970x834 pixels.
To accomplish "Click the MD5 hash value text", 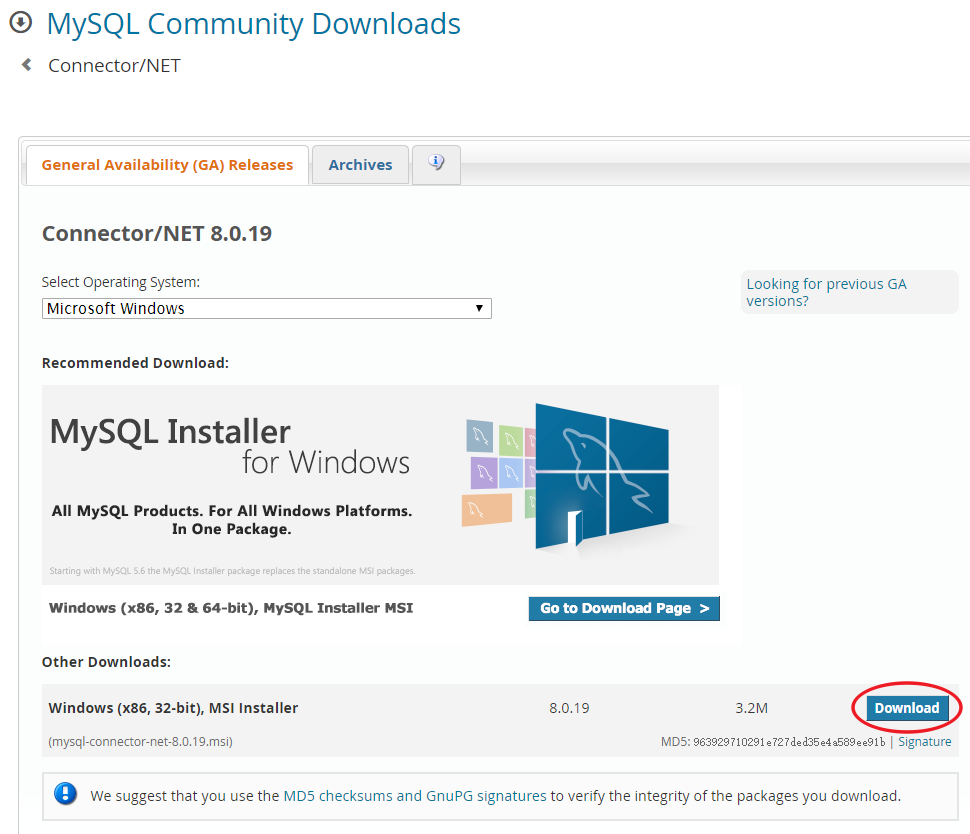I will 789,742.
